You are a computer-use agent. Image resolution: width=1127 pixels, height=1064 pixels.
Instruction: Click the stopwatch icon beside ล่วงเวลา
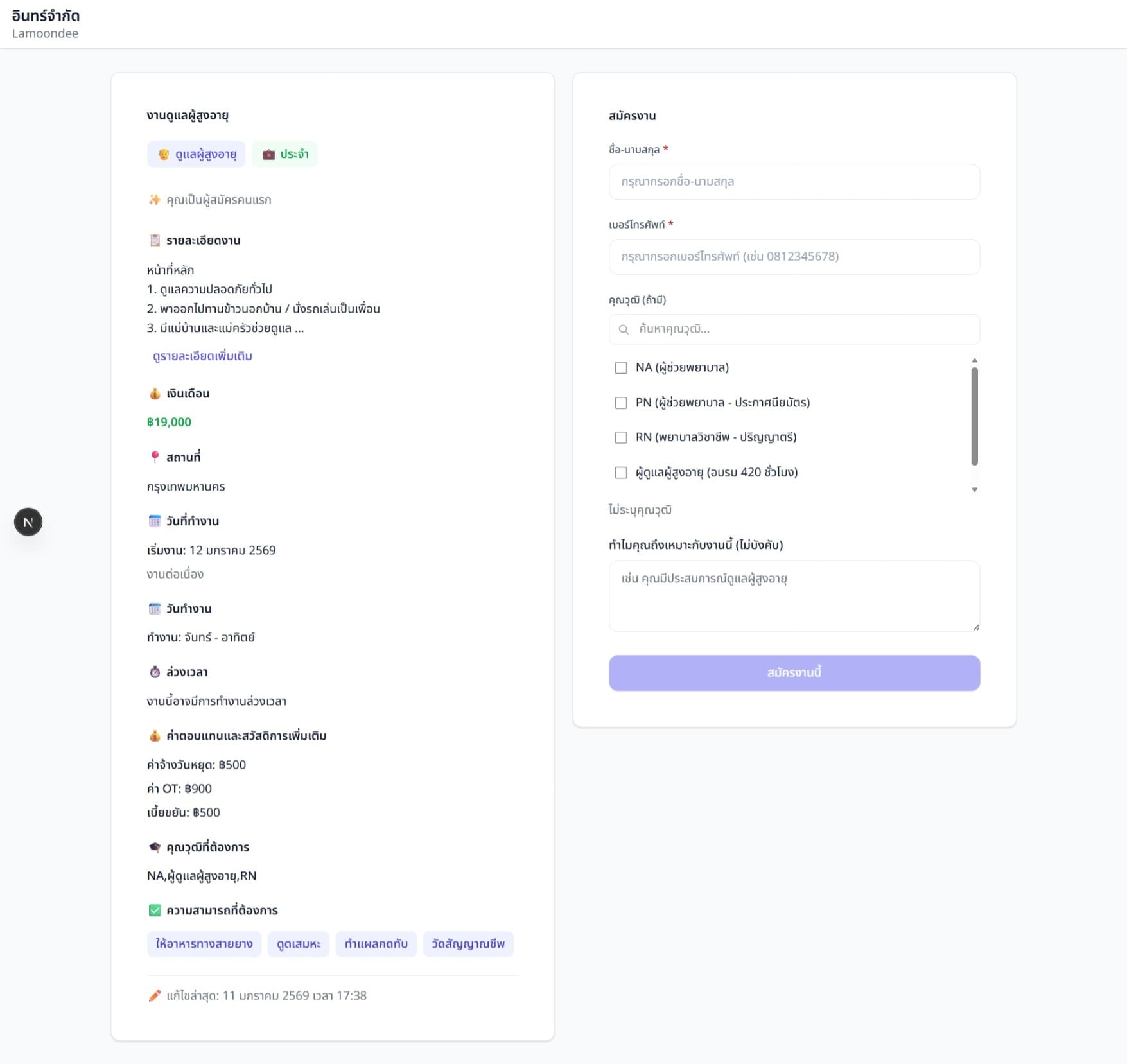click(x=155, y=672)
